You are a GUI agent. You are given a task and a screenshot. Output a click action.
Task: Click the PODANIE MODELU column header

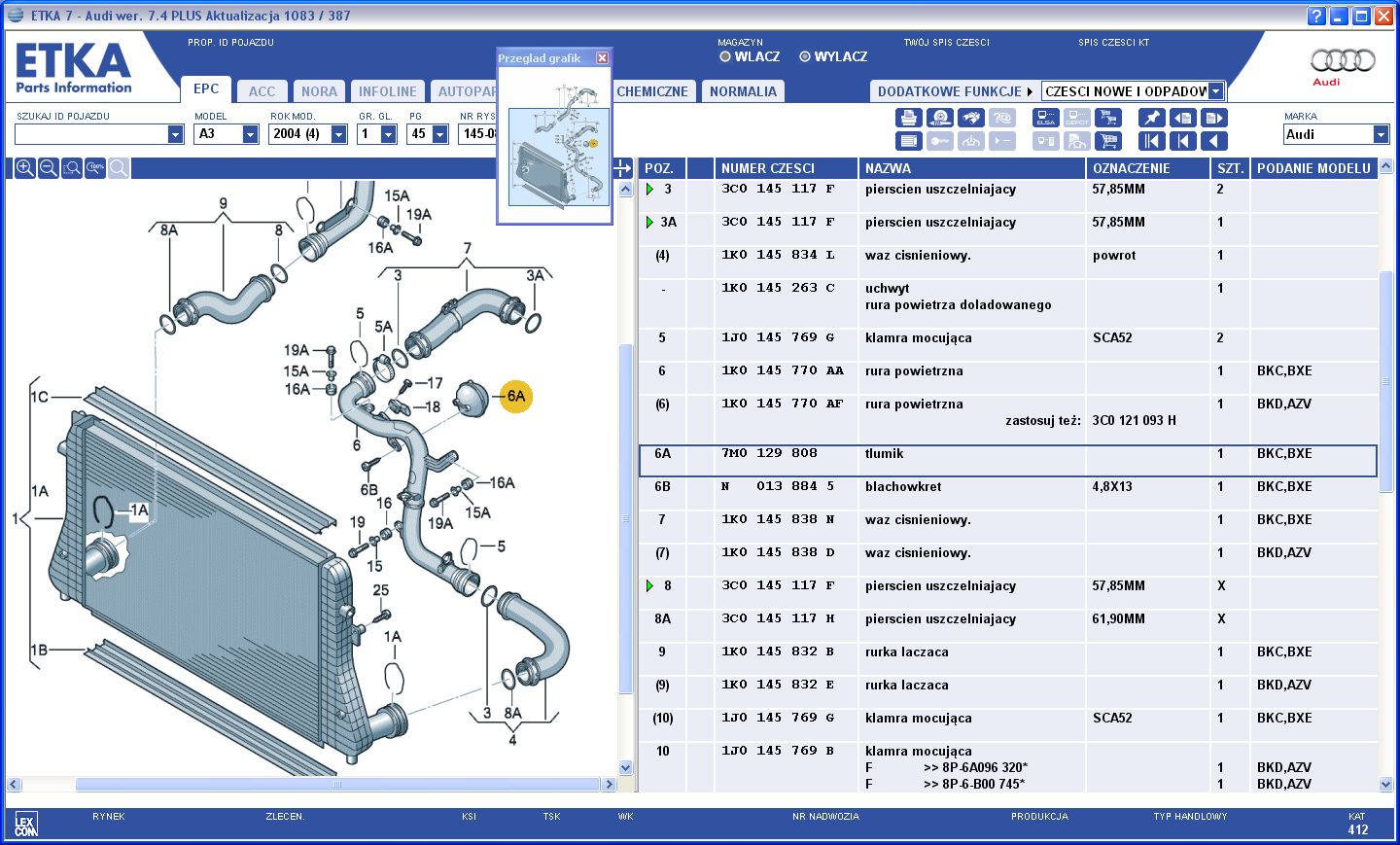click(1313, 168)
